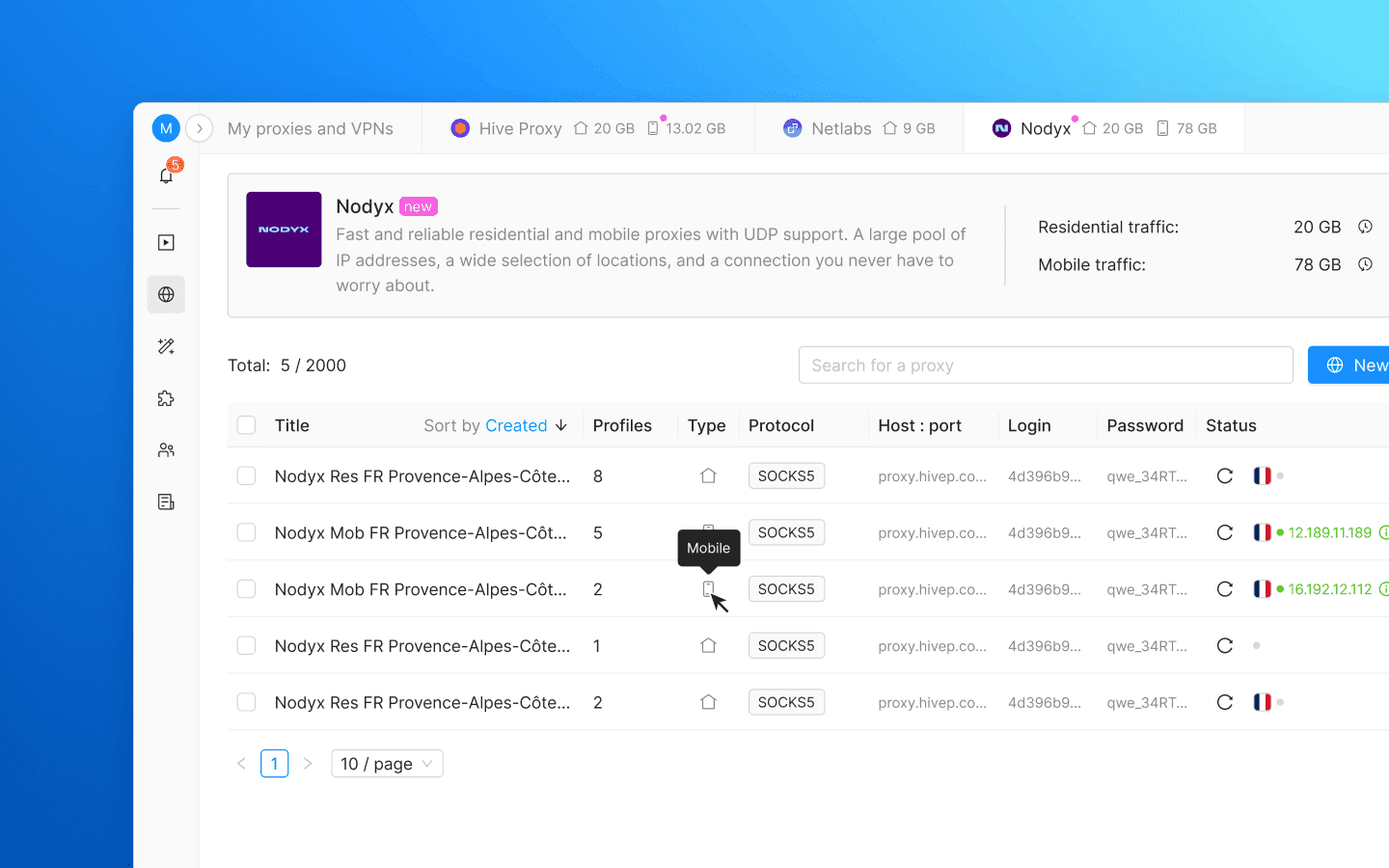Open the 10 / page dropdown

click(387, 764)
